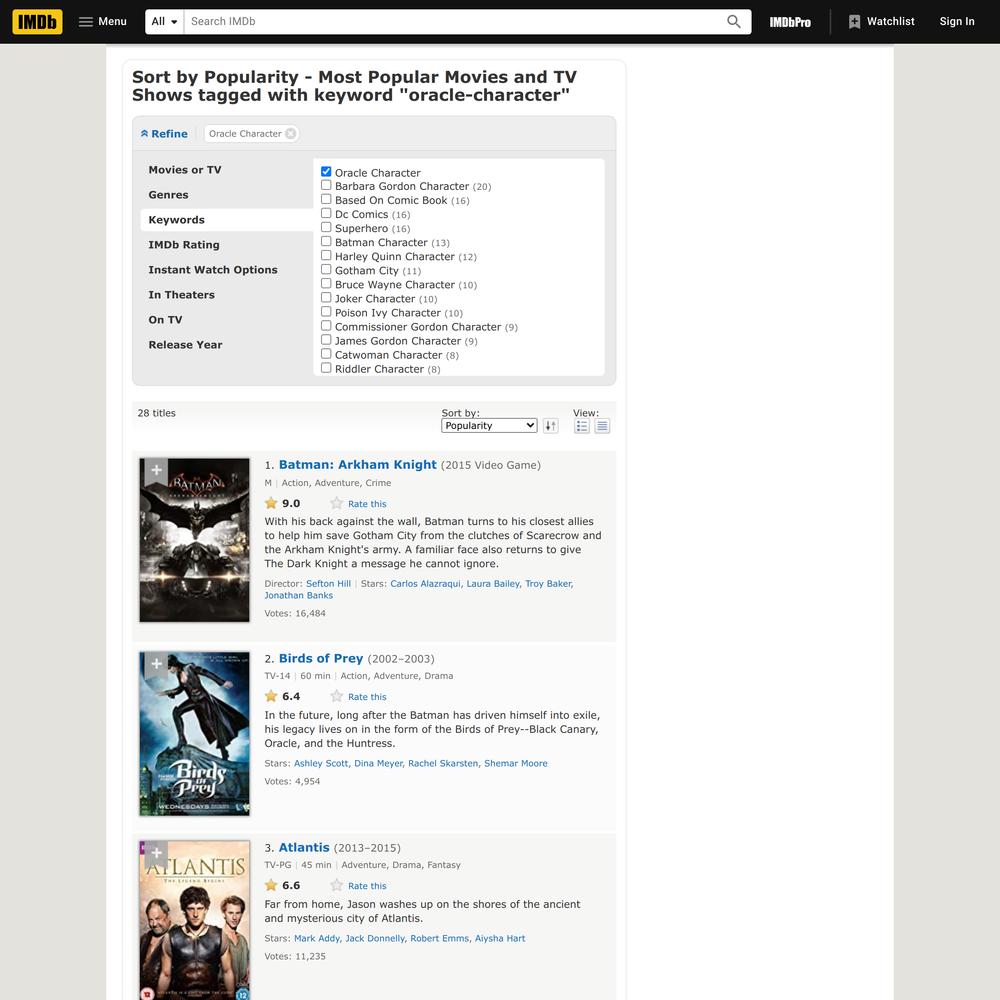1000x1000 pixels.
Task: Check James Gordon Character keyword
Action: coord(326,339)
